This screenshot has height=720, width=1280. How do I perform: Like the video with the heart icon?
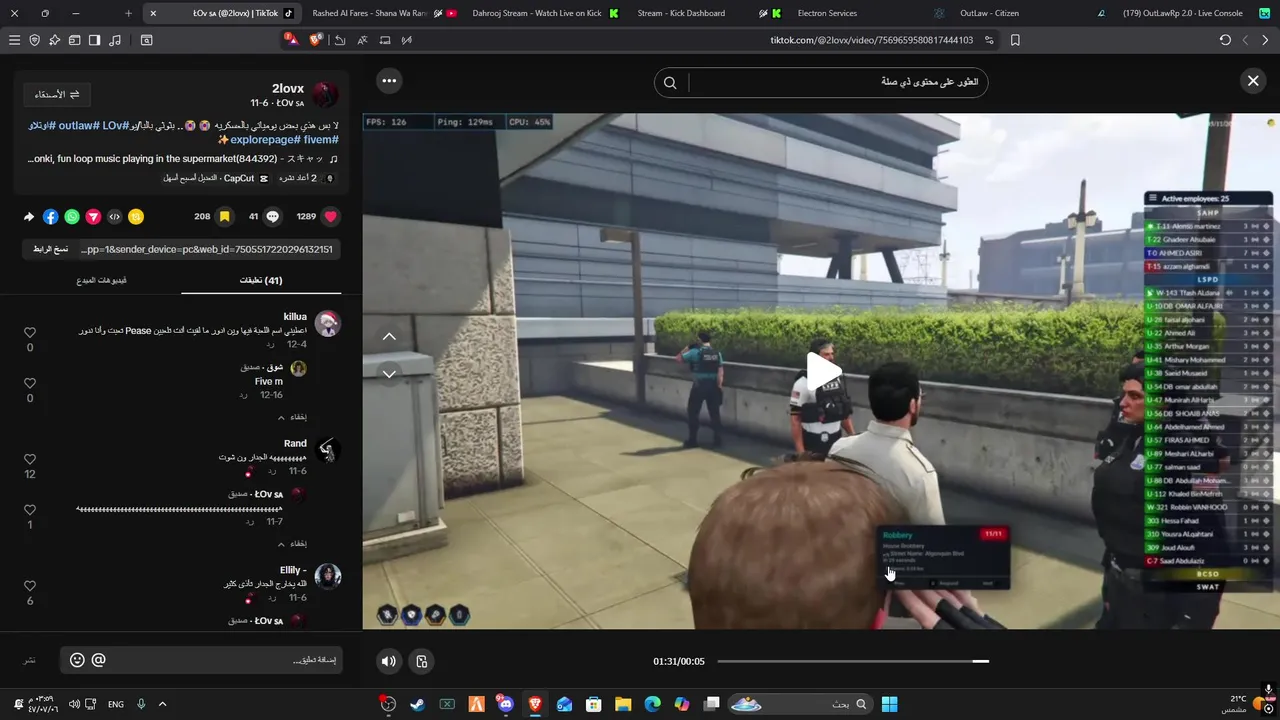point(331,216)
